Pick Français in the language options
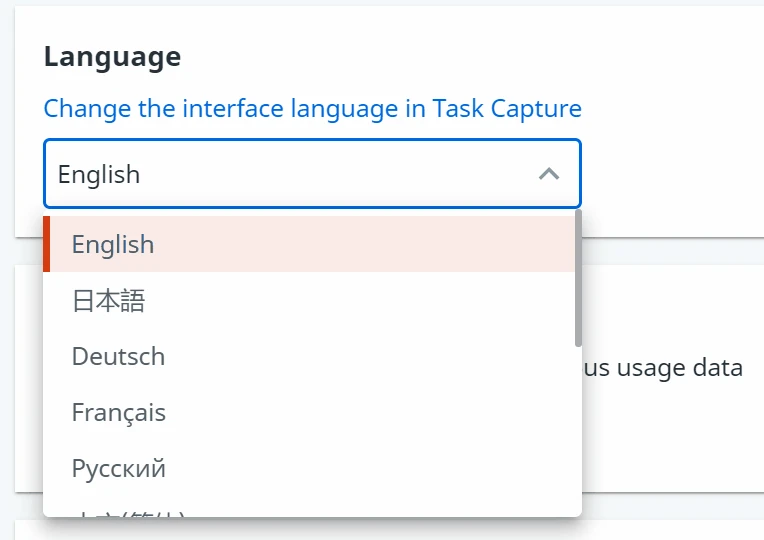The height and width of the screenshot is (540, 764). 312,412
